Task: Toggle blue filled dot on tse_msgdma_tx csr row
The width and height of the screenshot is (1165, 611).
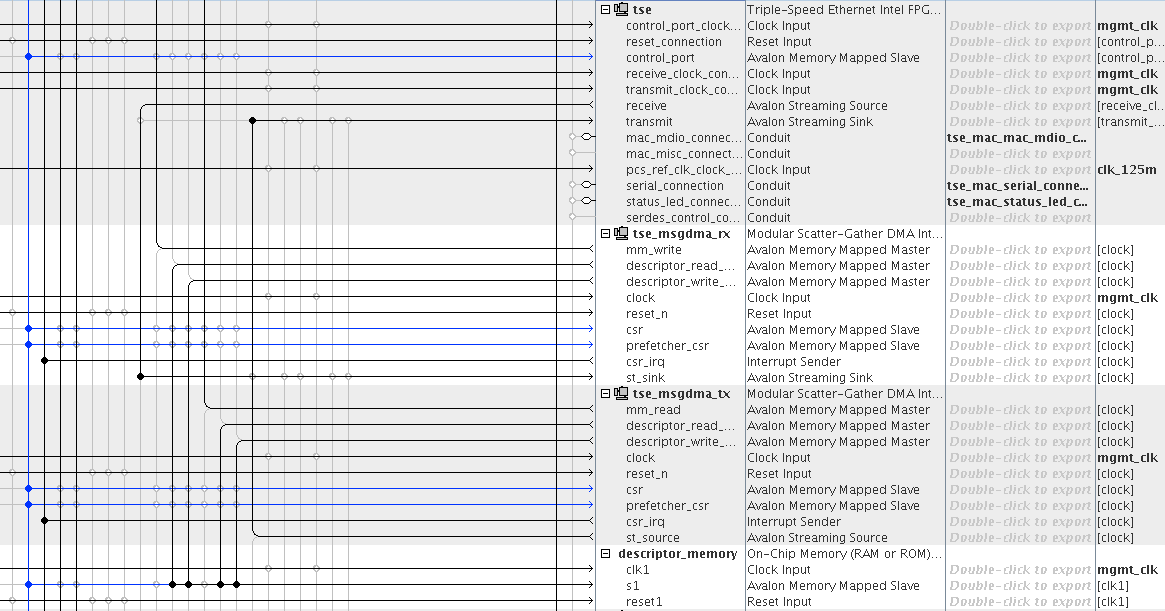Action: 28,488
